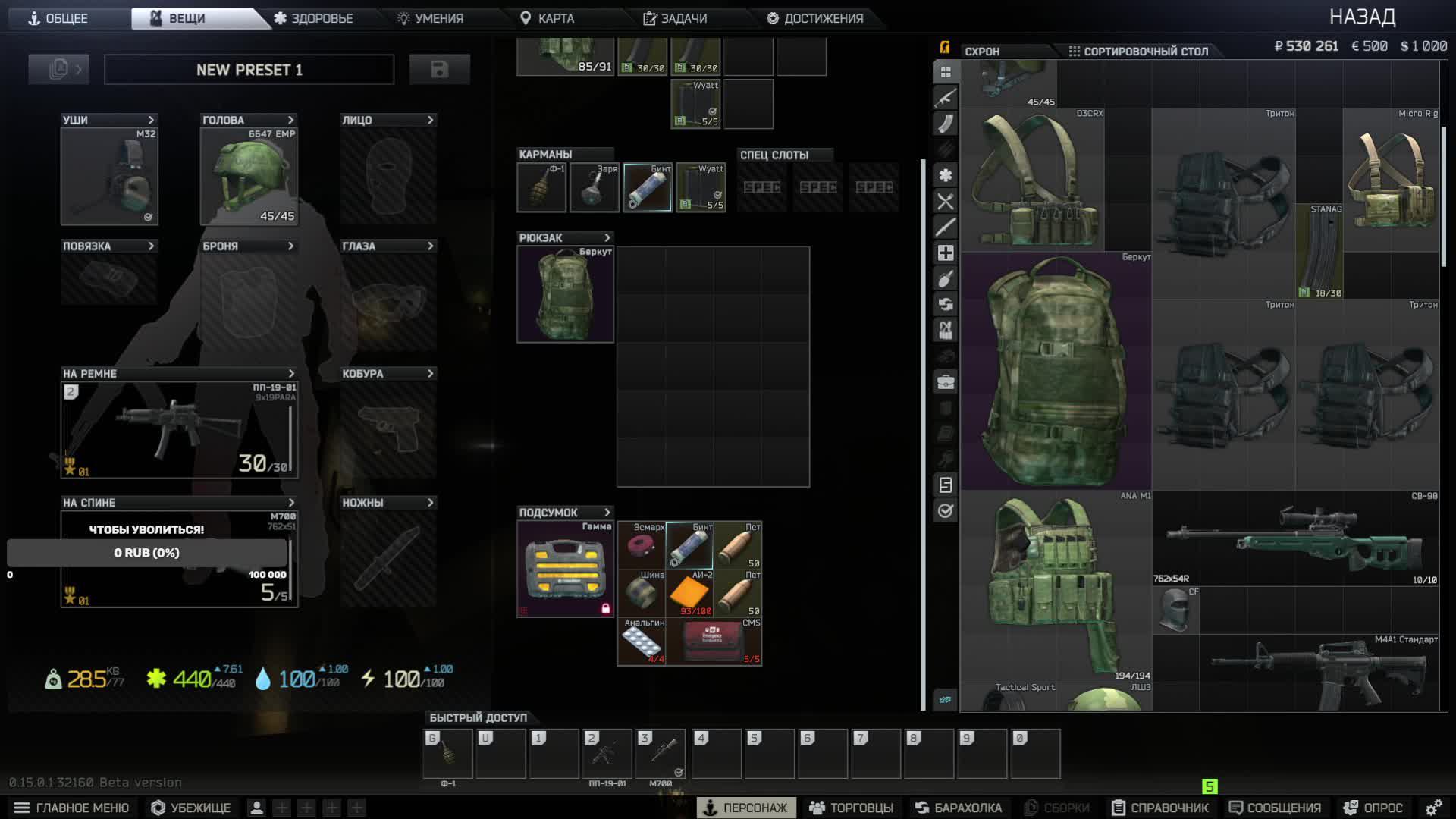The image size is (1456, 819).
Task: Select the weapons filter icon in stash sidebar
Action: pyautogui.click(x=946, y=98)
